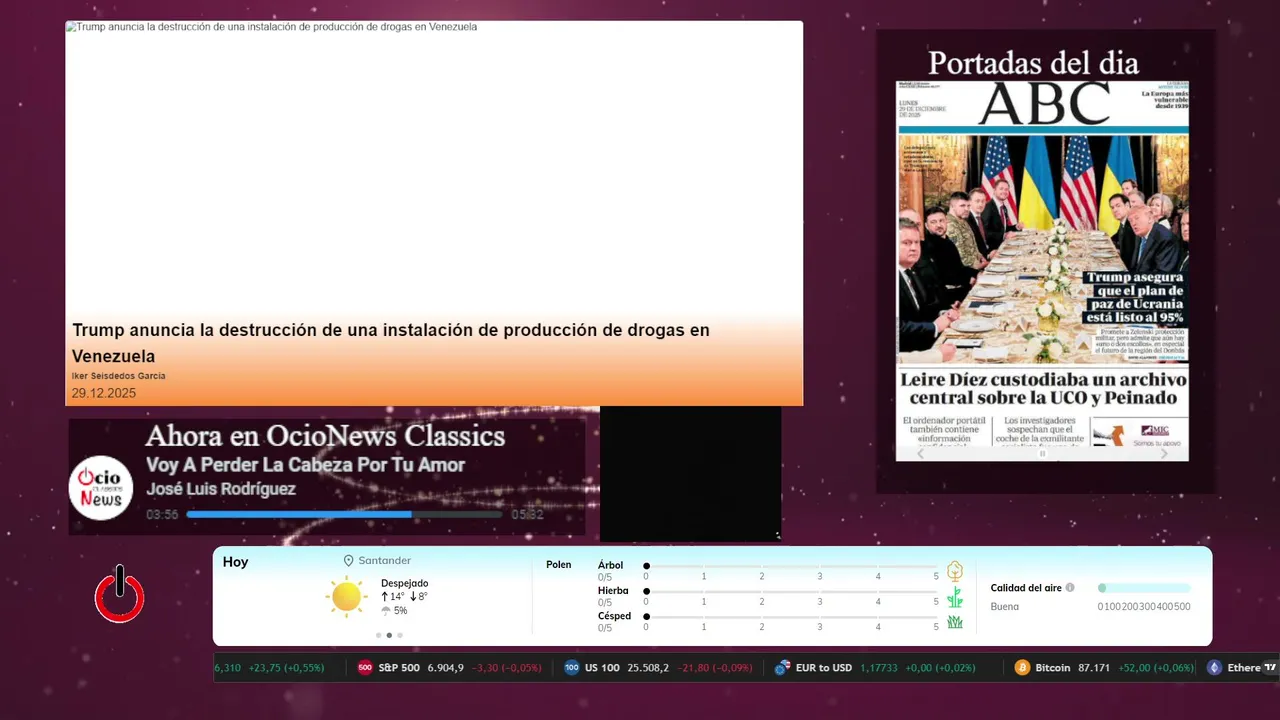Screen dimensions: 1280x720
Task: Click song title Voy A Perder La Cabeza
Action: pyautogui.click(x=305, y=465)
